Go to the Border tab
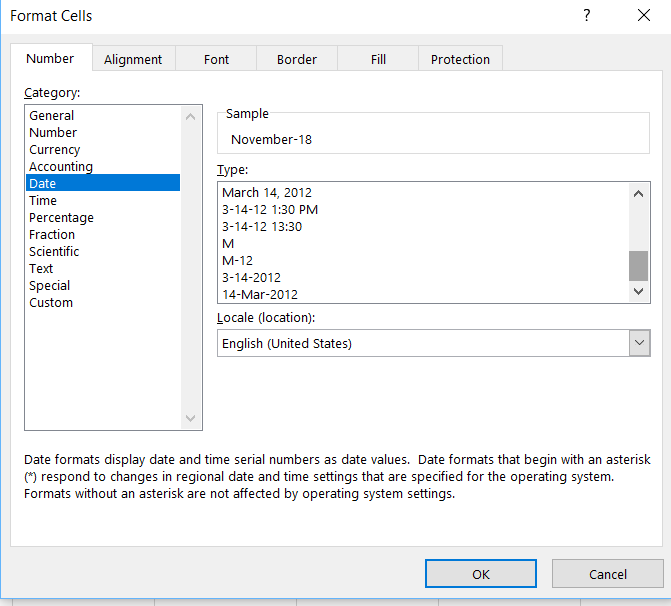 tap(297, 59)
